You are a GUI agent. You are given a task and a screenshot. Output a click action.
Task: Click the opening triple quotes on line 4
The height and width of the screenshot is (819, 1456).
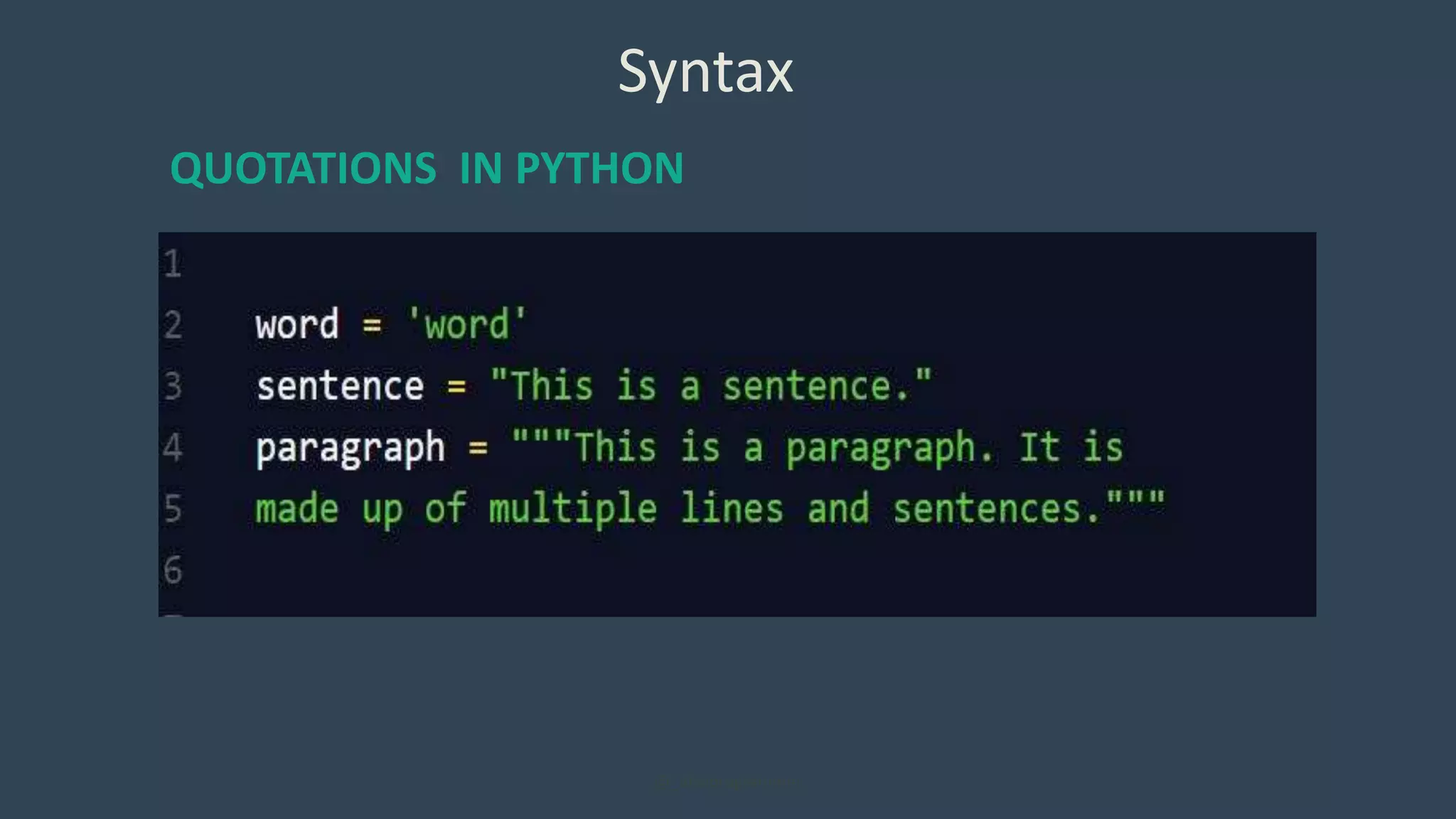[x=542, y=437]
